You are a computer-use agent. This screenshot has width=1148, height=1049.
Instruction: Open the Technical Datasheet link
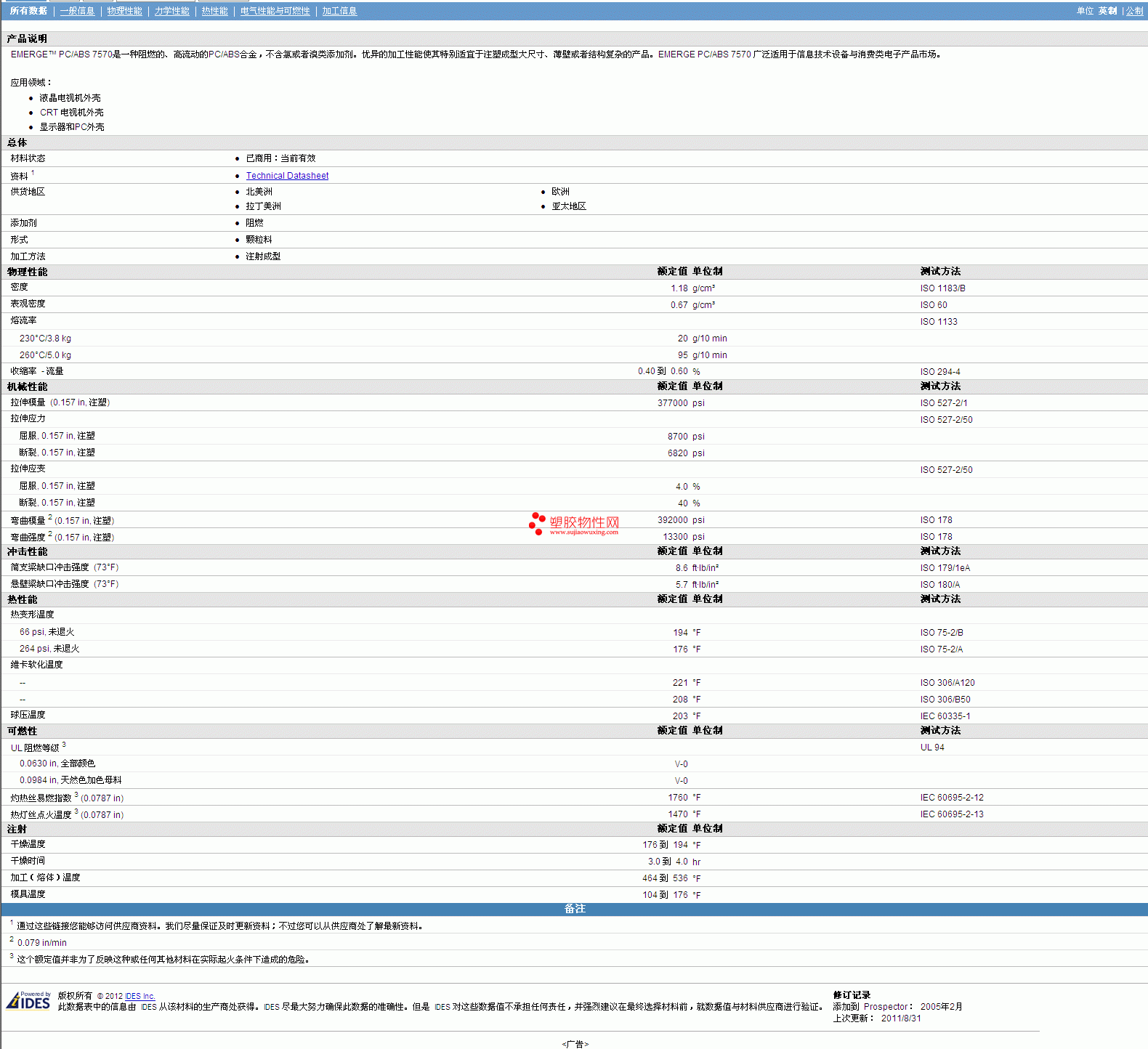click(287, 176)
